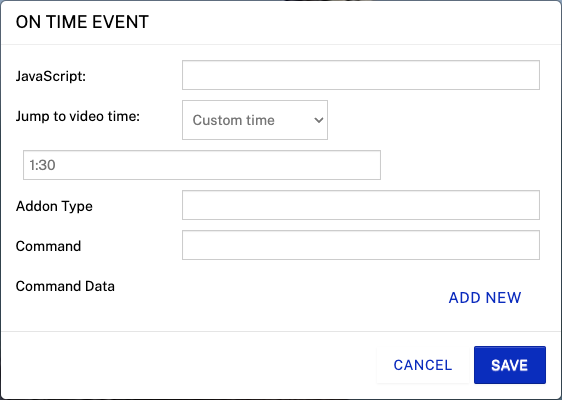Save the On Time Event settings
Viewport: 562px width, 400px height.
coord(510,365)
